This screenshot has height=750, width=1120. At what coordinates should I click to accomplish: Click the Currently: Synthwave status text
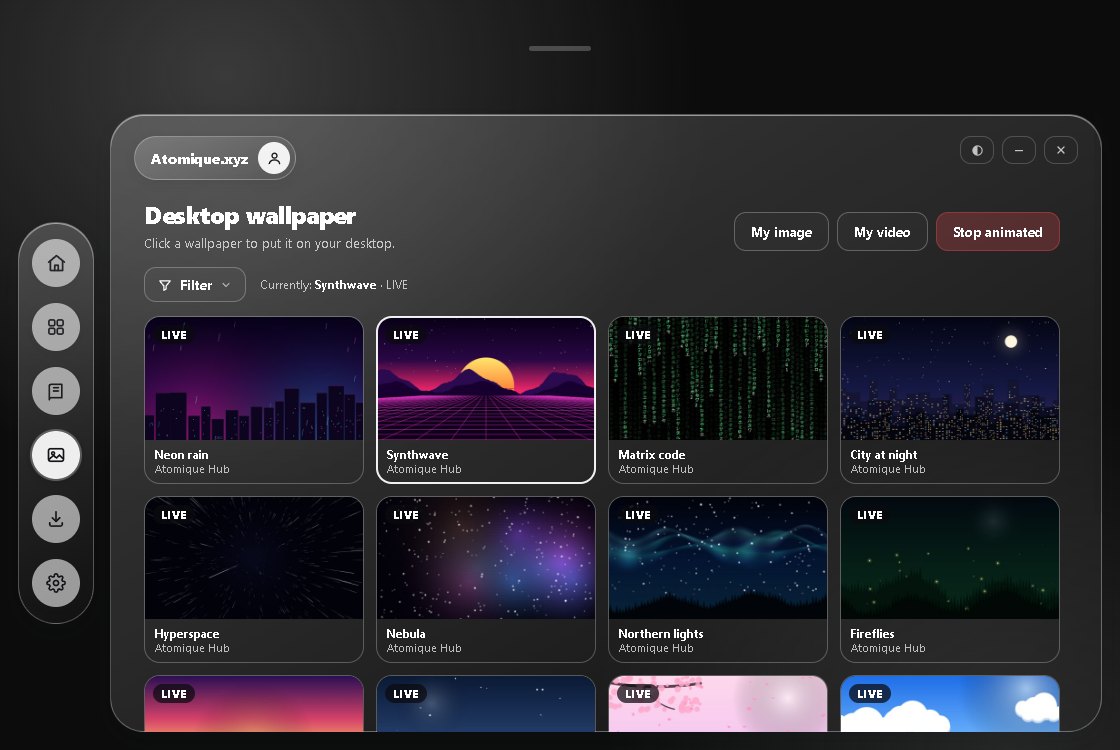[334, 285]
